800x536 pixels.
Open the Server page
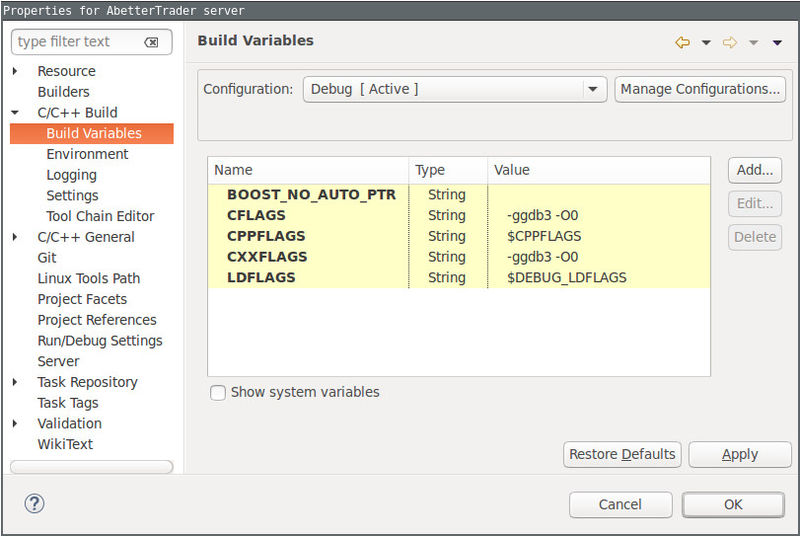point(58,362)
